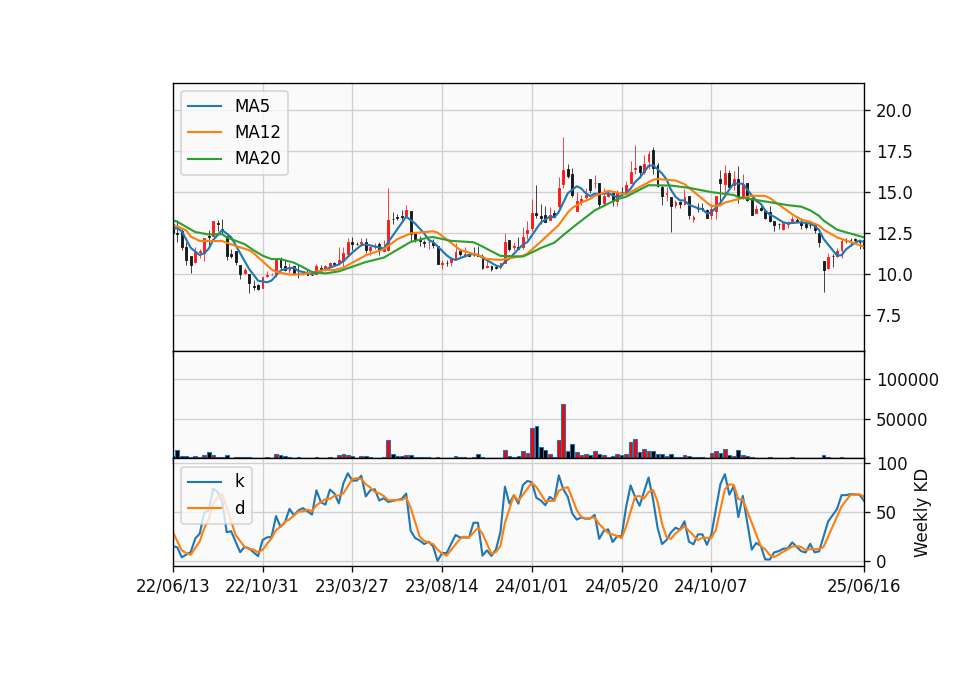
Task: Click the MA20 legend label
Action: pos(257,158)
